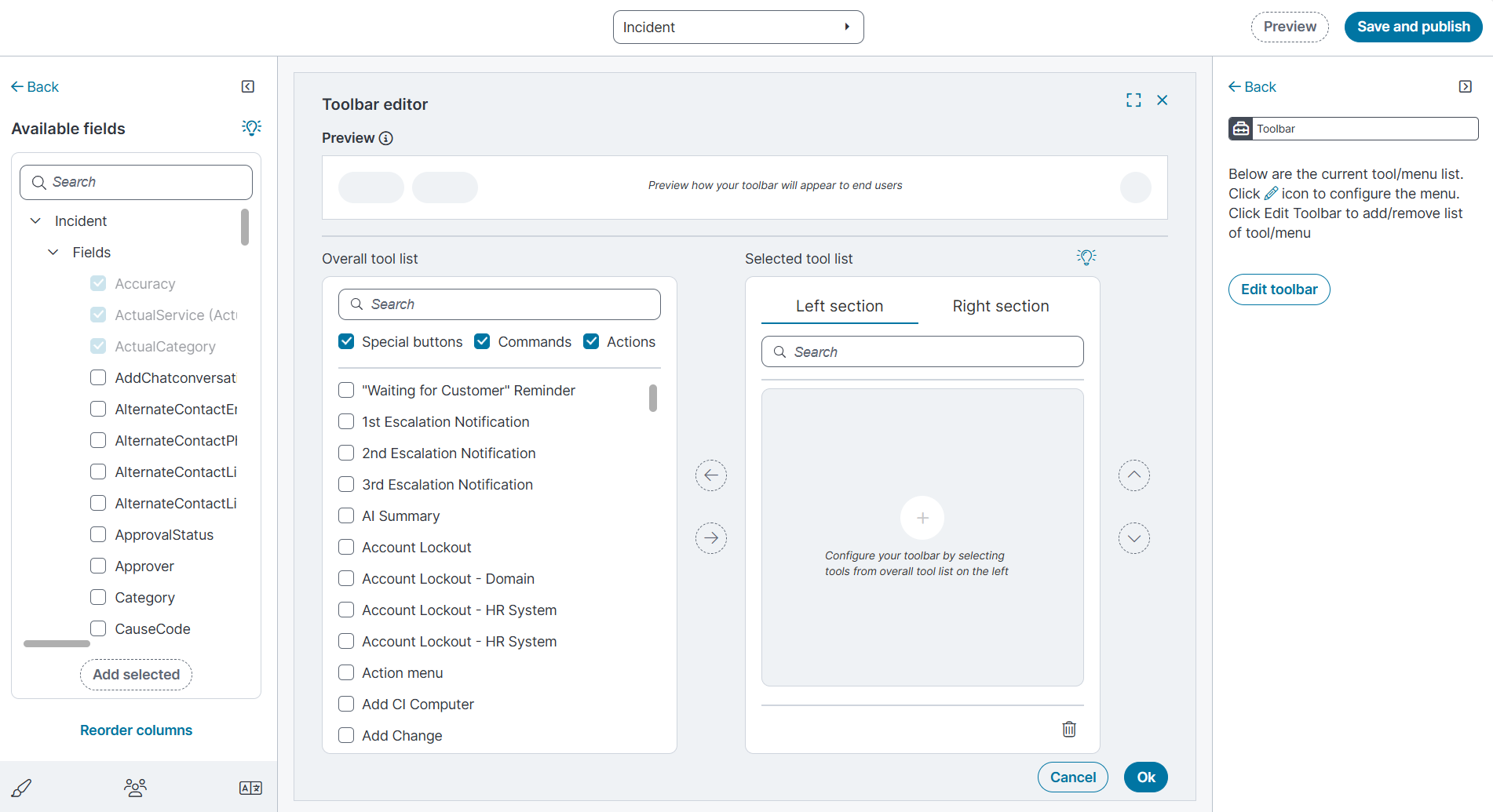The height and width of the screenshot is (812, 1493).
Task: Select the Left section tab
Action: coord(839,306)
